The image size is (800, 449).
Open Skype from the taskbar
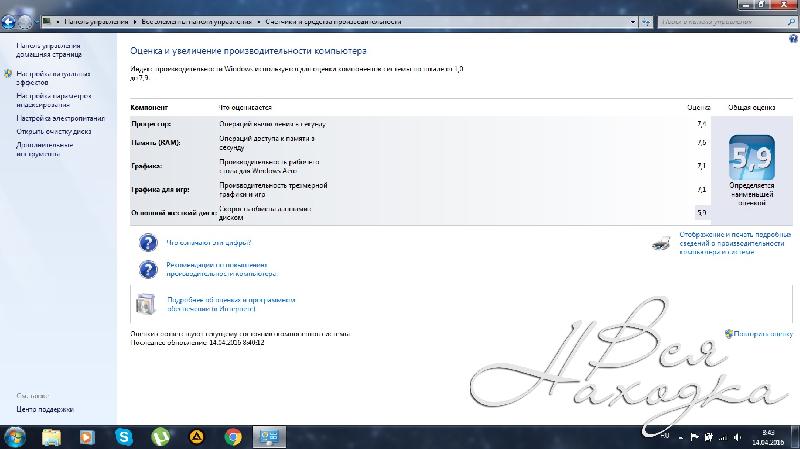tap(124, 436)
